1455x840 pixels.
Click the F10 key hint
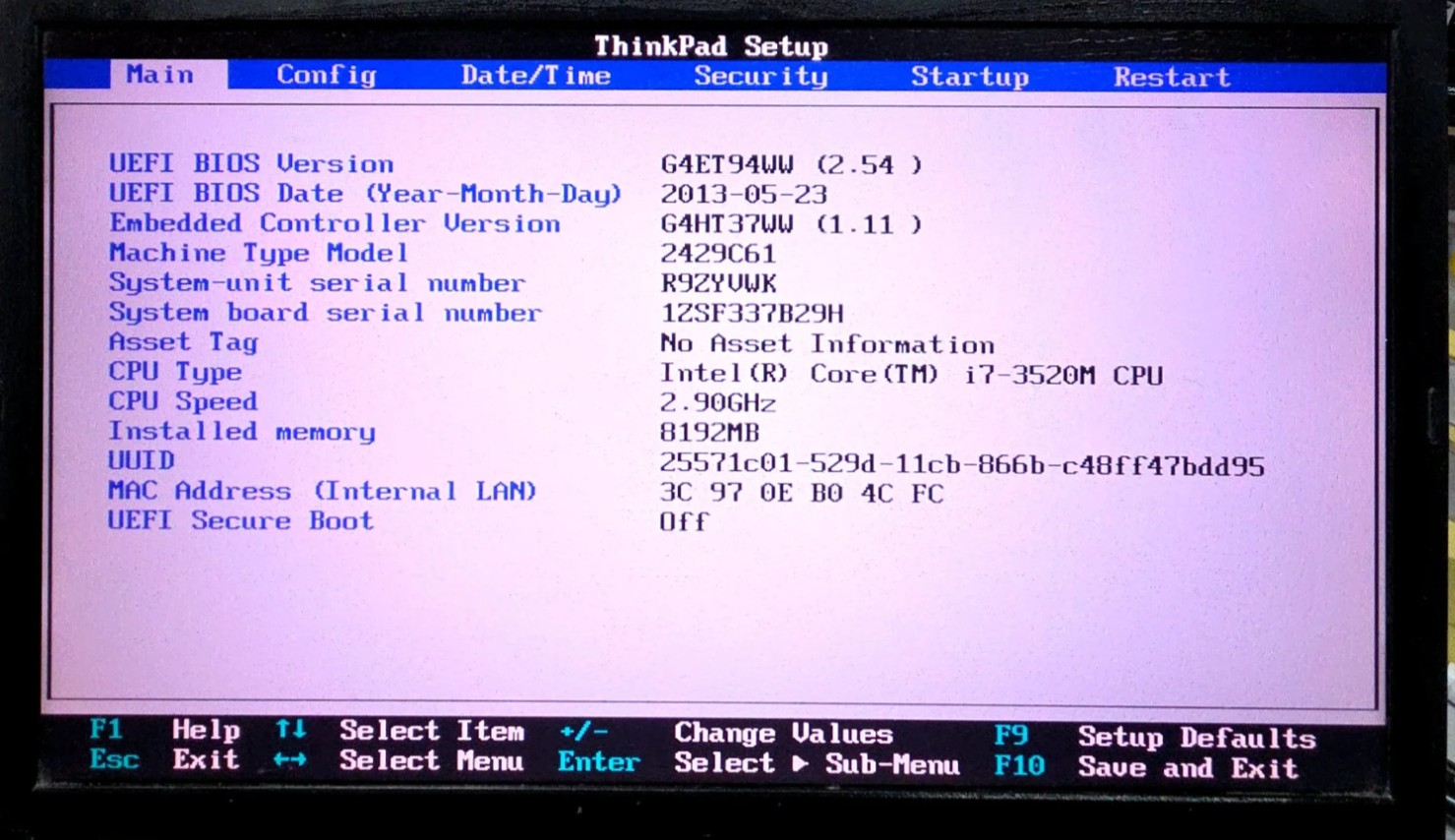[x=1019, y=765]
